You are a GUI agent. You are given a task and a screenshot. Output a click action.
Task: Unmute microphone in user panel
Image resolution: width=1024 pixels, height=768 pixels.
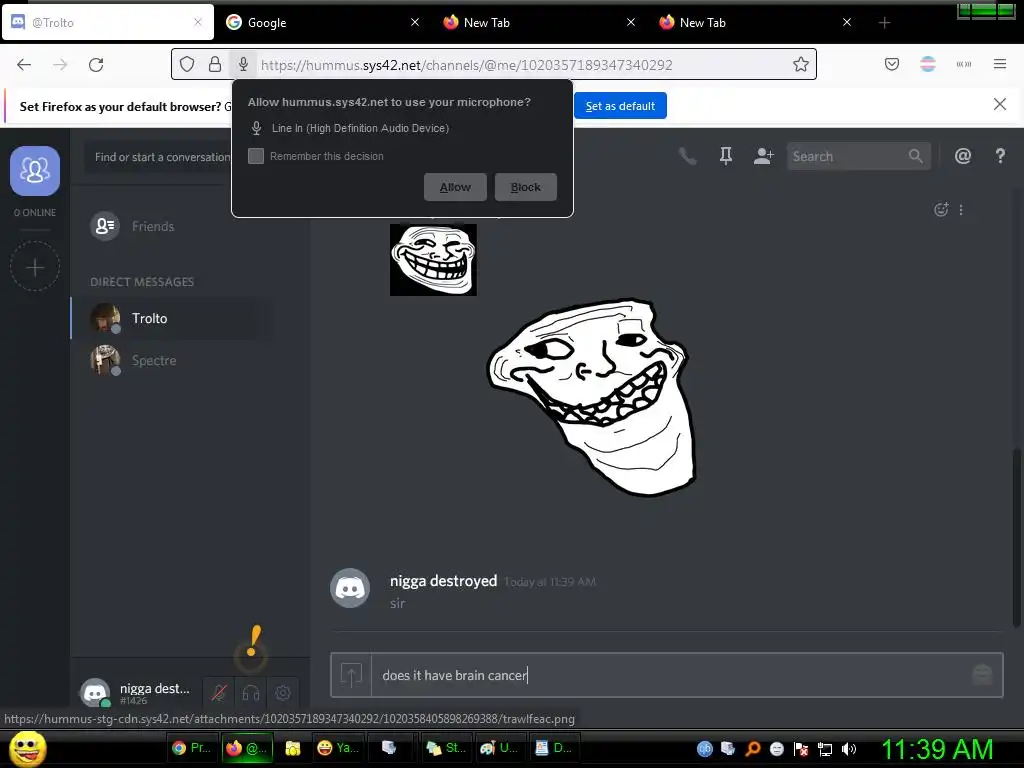click(x=219, y=693)
